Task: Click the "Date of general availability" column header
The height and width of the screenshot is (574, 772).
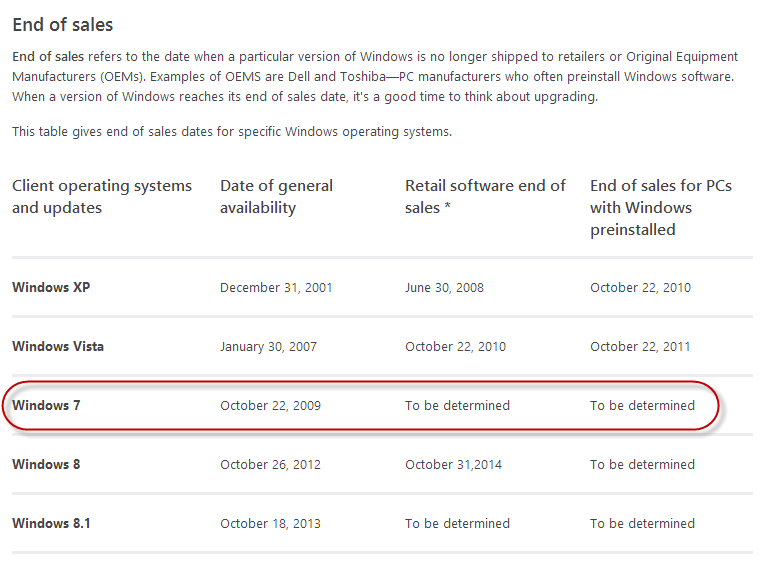Action: pos(276,197)
